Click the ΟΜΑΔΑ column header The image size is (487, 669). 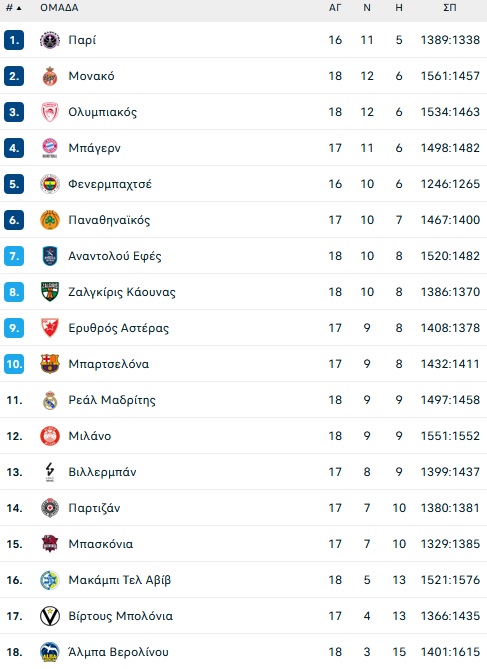pos(59,8)
